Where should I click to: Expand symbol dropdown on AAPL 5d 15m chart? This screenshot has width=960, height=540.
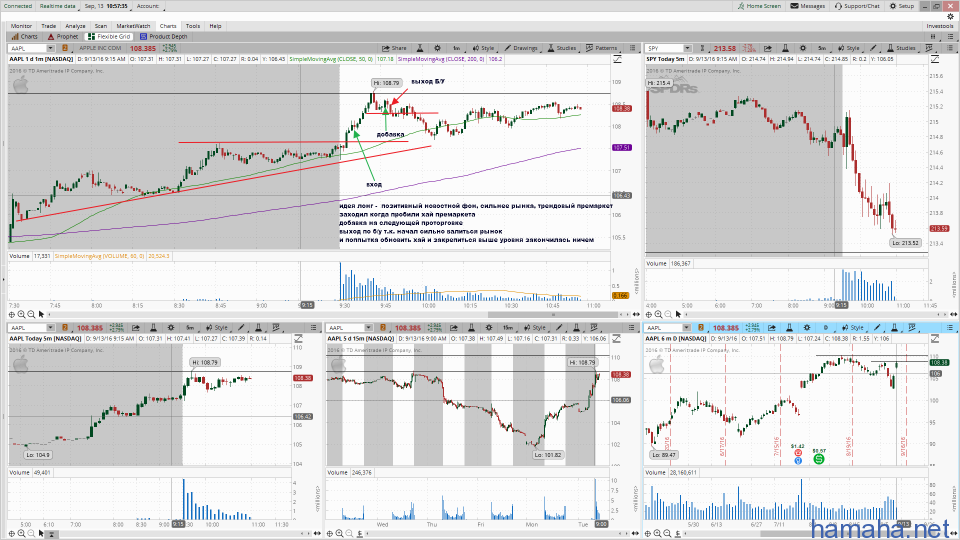tap(368, 328)
